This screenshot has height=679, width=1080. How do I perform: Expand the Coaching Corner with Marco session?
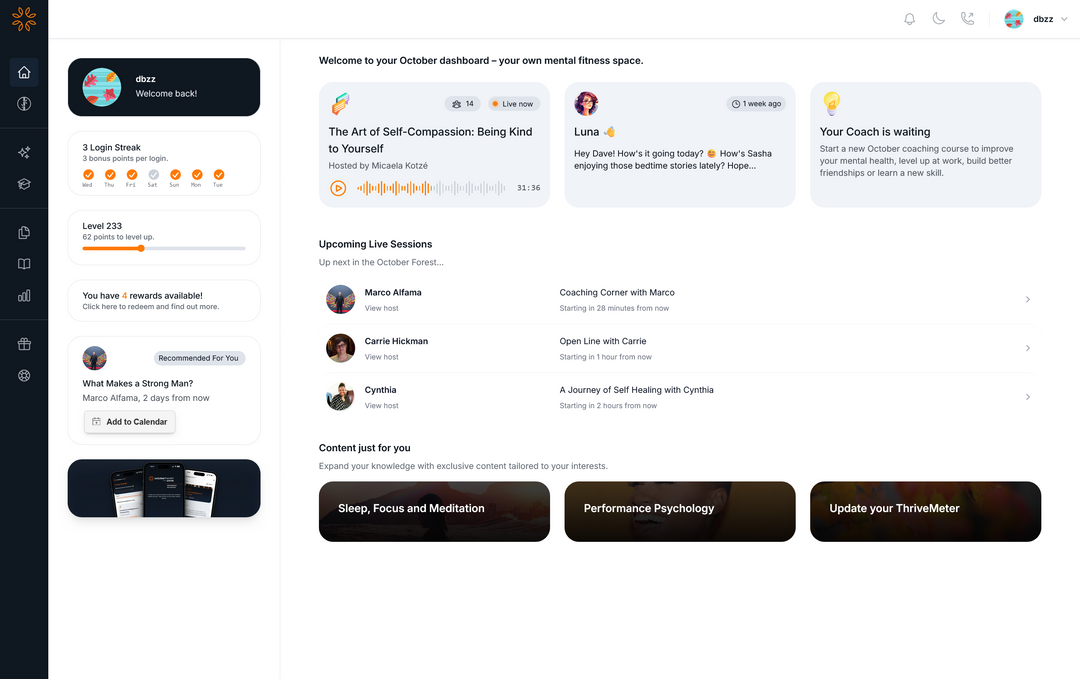pyautogui.click(x=1028, y=300)
